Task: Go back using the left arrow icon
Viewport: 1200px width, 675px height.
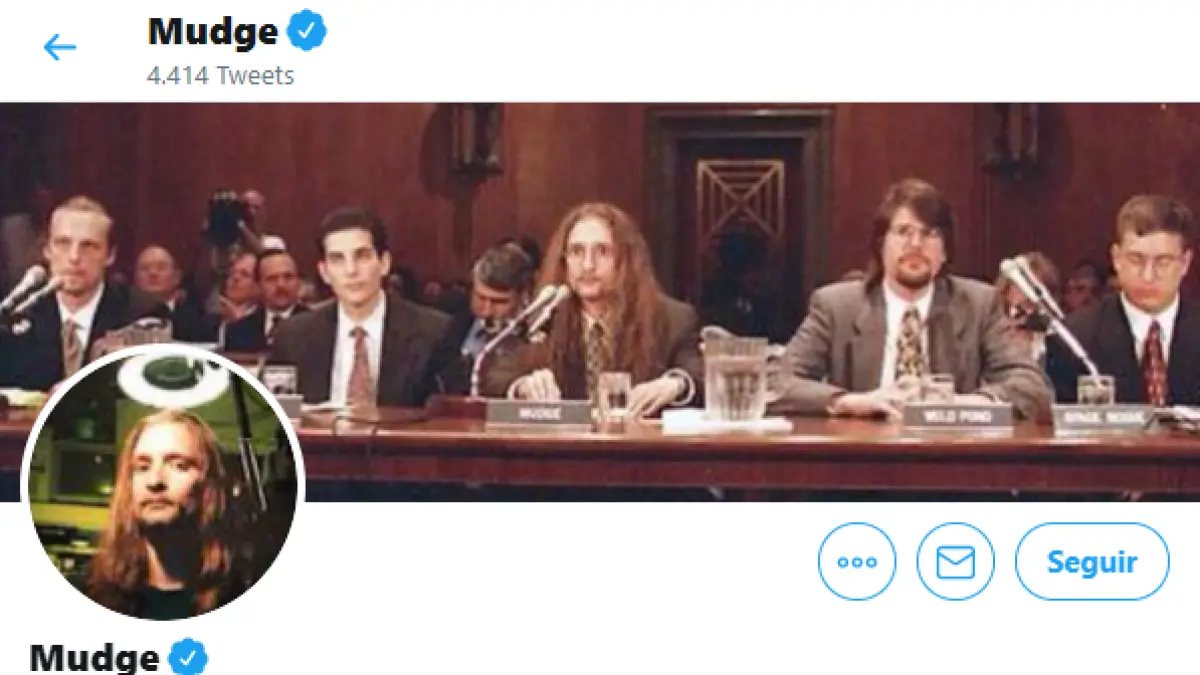Action: click(60, 46)
